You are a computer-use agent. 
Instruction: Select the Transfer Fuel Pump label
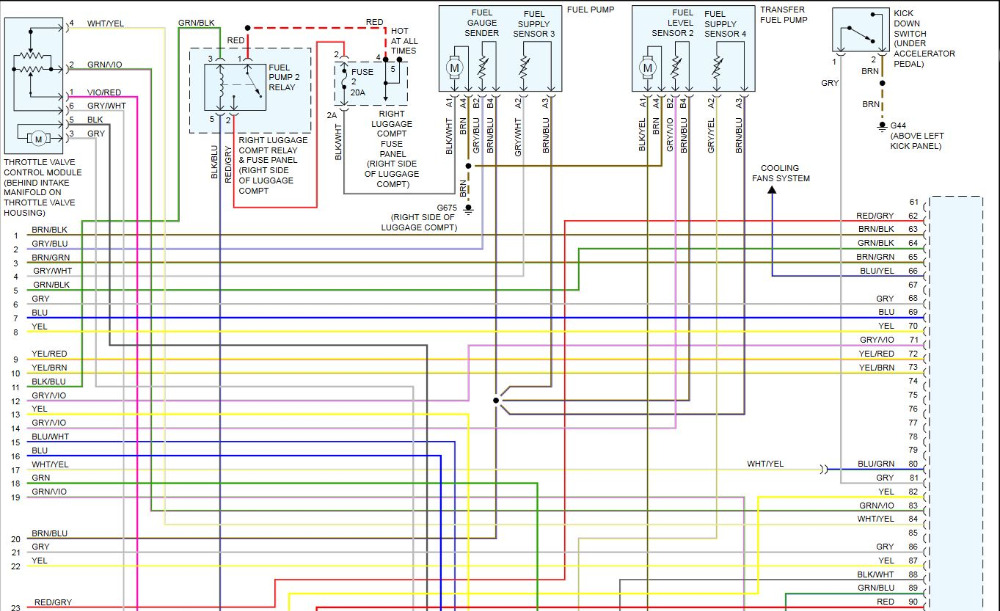783,14
